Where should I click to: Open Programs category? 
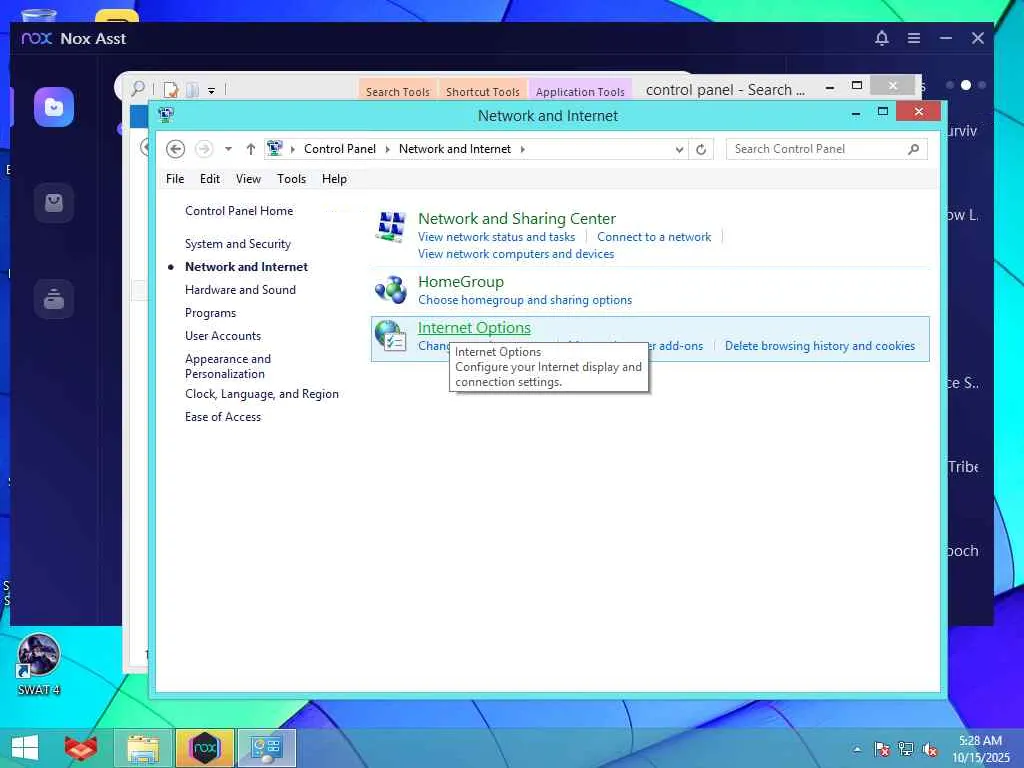coord(210,313)
